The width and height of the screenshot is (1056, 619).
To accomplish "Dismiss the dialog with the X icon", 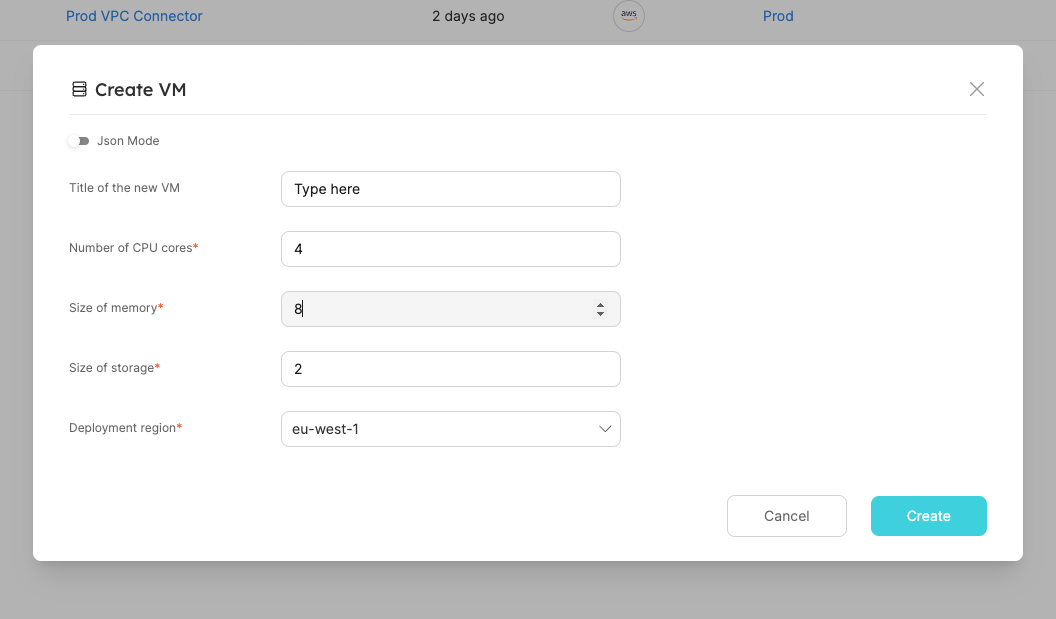I will tap(977, 89).
